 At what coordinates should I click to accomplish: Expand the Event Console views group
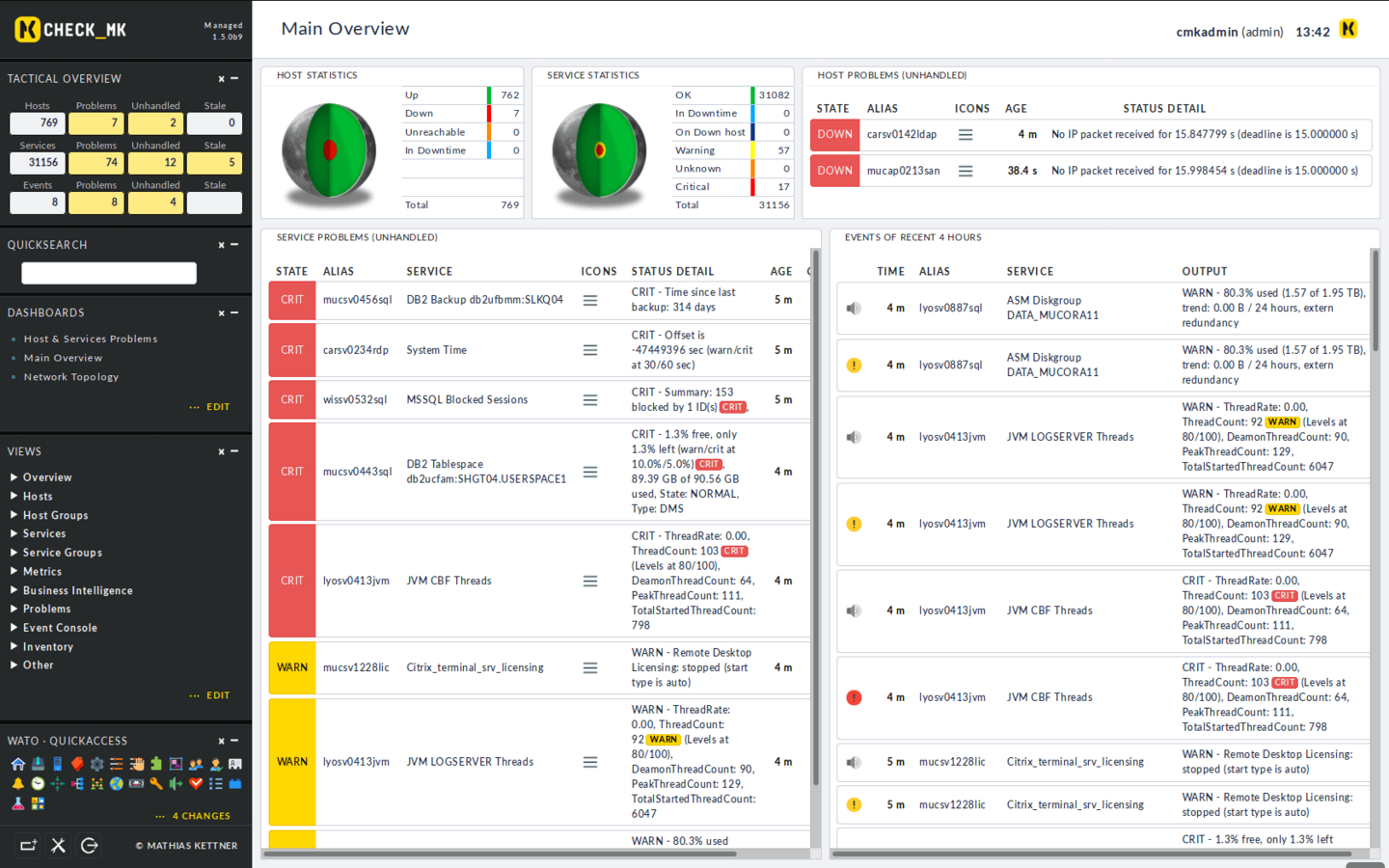(x=14, y=628)
